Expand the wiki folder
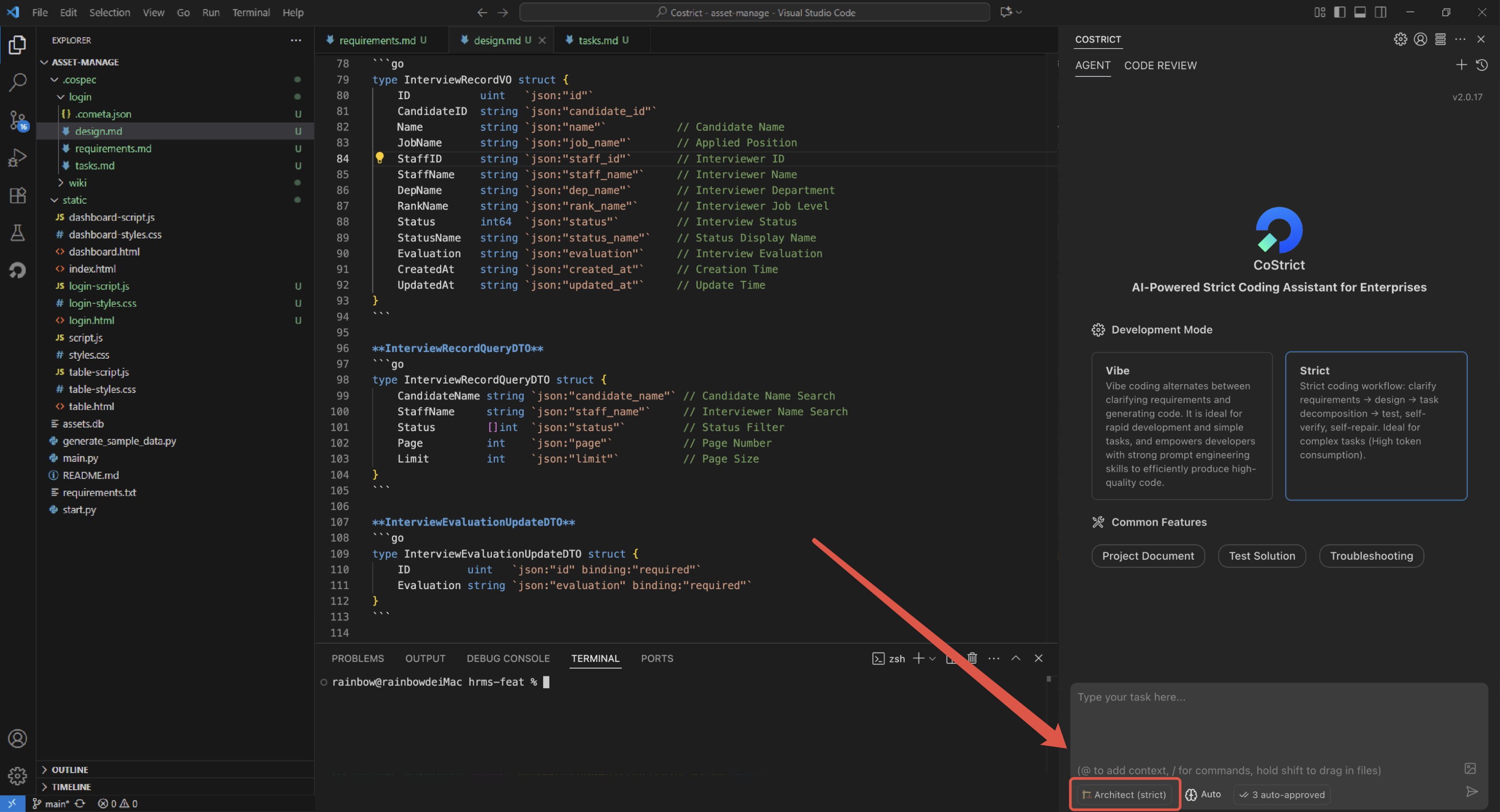Screen dimensions: 1500x812 tap(77, 183)
